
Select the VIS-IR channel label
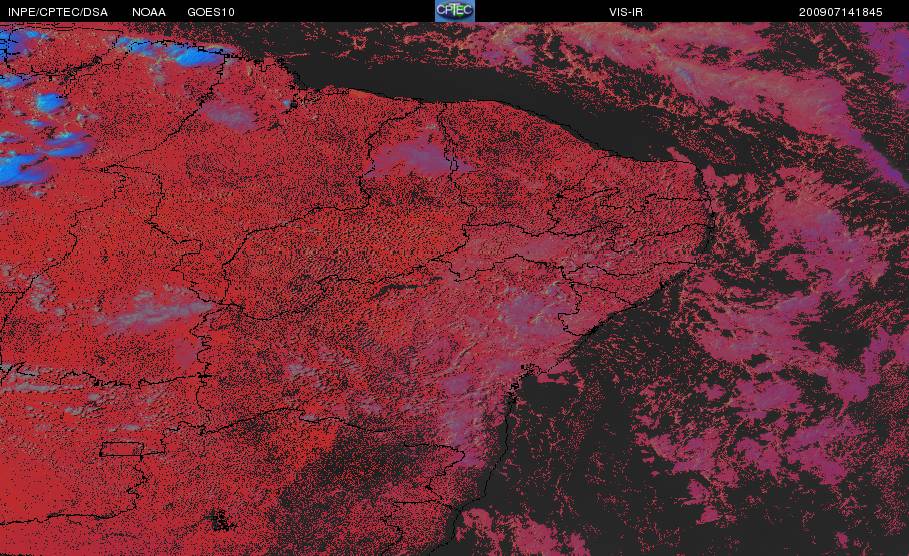[626, 12]
